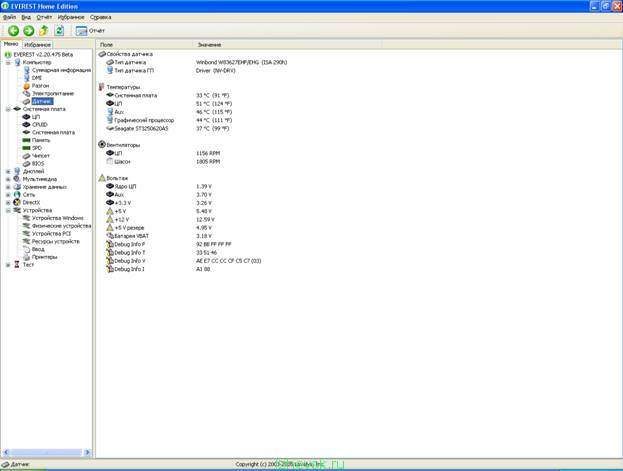This screenshot has height=471, width=623.
Task: Select the Тип датчика row
Action: (197, 62)
